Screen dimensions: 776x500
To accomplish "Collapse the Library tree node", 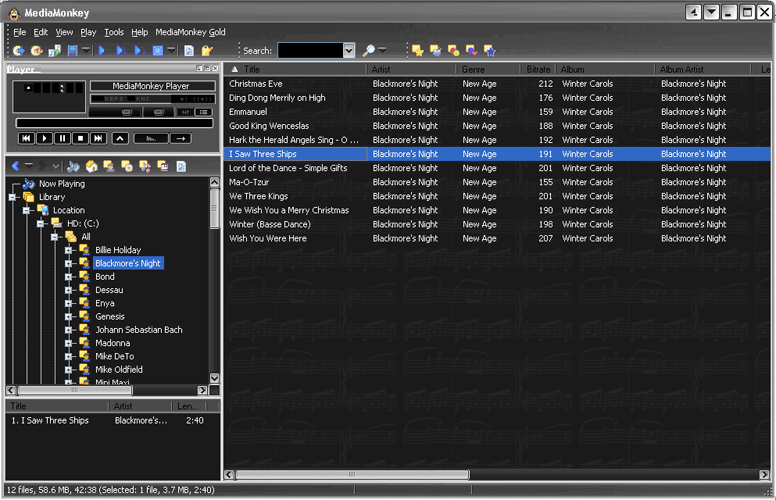I will coord(12,197).
